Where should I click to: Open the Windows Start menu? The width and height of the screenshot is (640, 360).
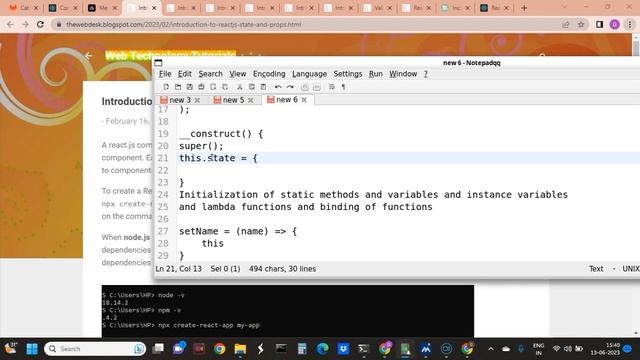pos(32,349)
